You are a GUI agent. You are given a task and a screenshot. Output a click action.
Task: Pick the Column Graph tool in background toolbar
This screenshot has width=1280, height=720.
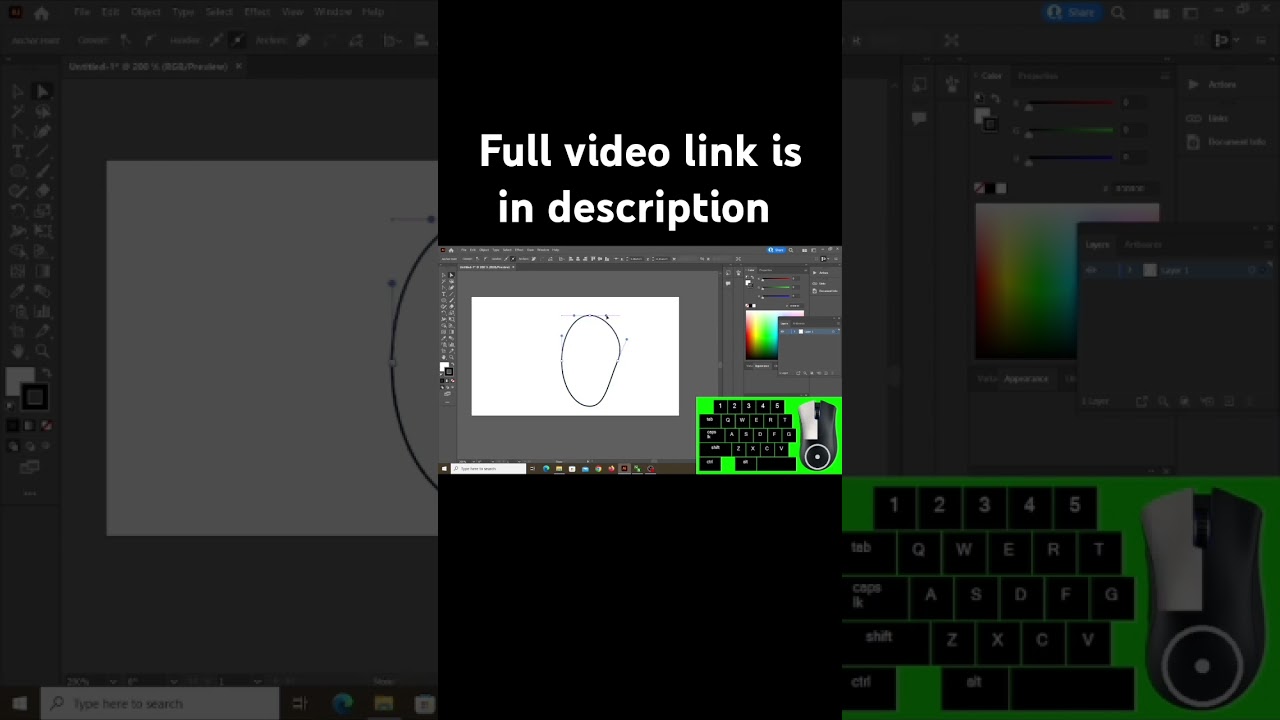point(42,311)
